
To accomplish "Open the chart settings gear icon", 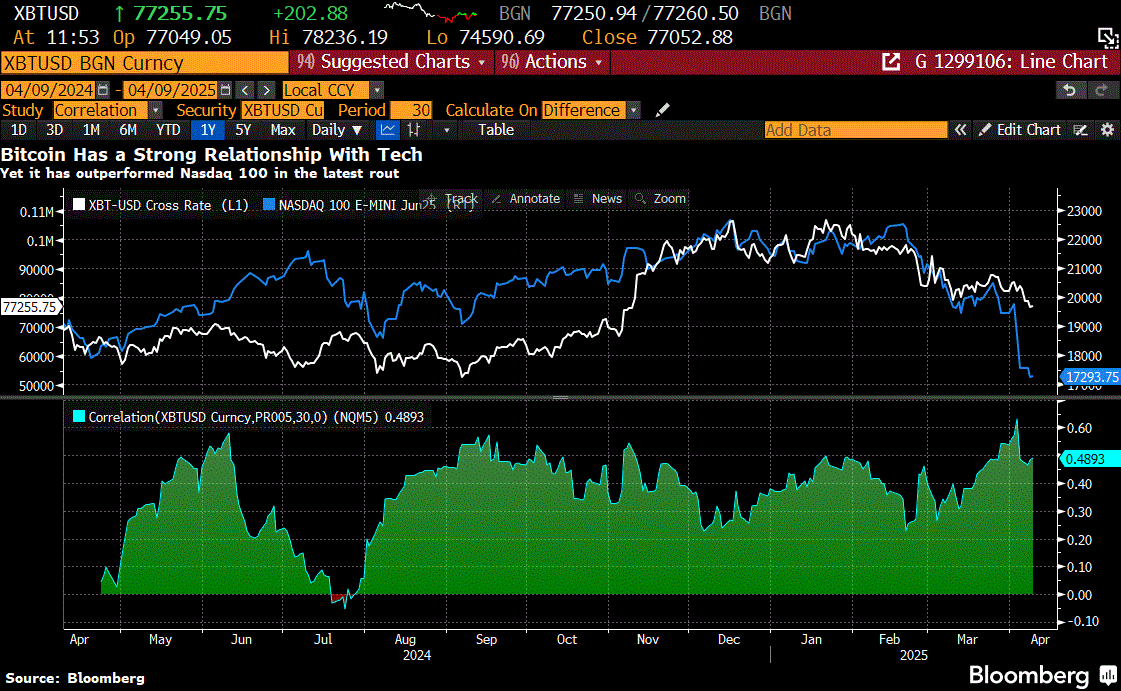I will [1107, 130].
